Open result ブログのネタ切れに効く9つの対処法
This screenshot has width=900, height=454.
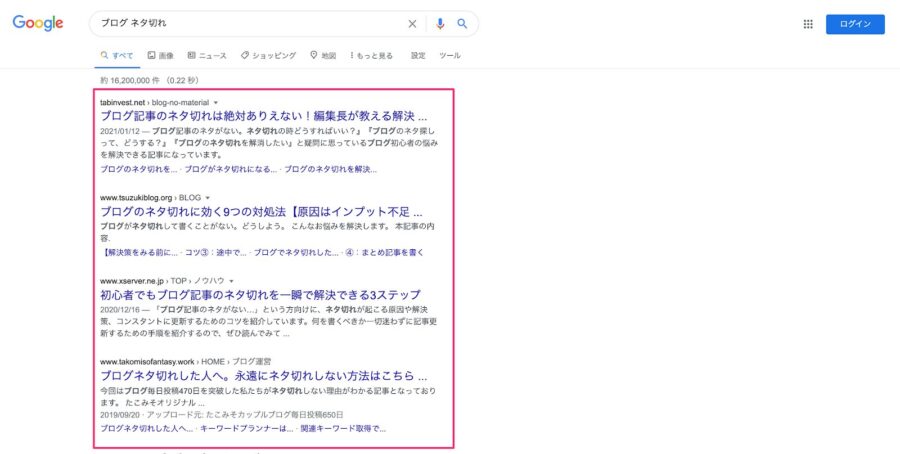pyautogui.click(x=261, y=212)
